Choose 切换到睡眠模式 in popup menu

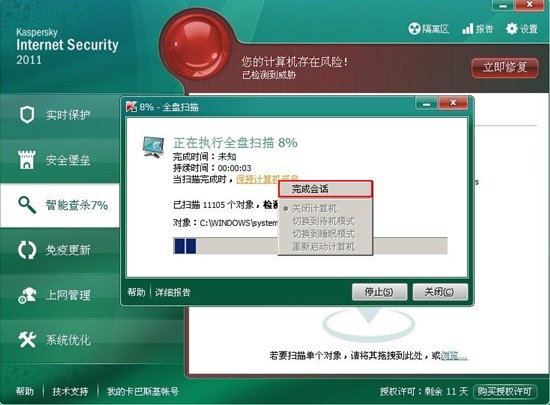[324, 234]
